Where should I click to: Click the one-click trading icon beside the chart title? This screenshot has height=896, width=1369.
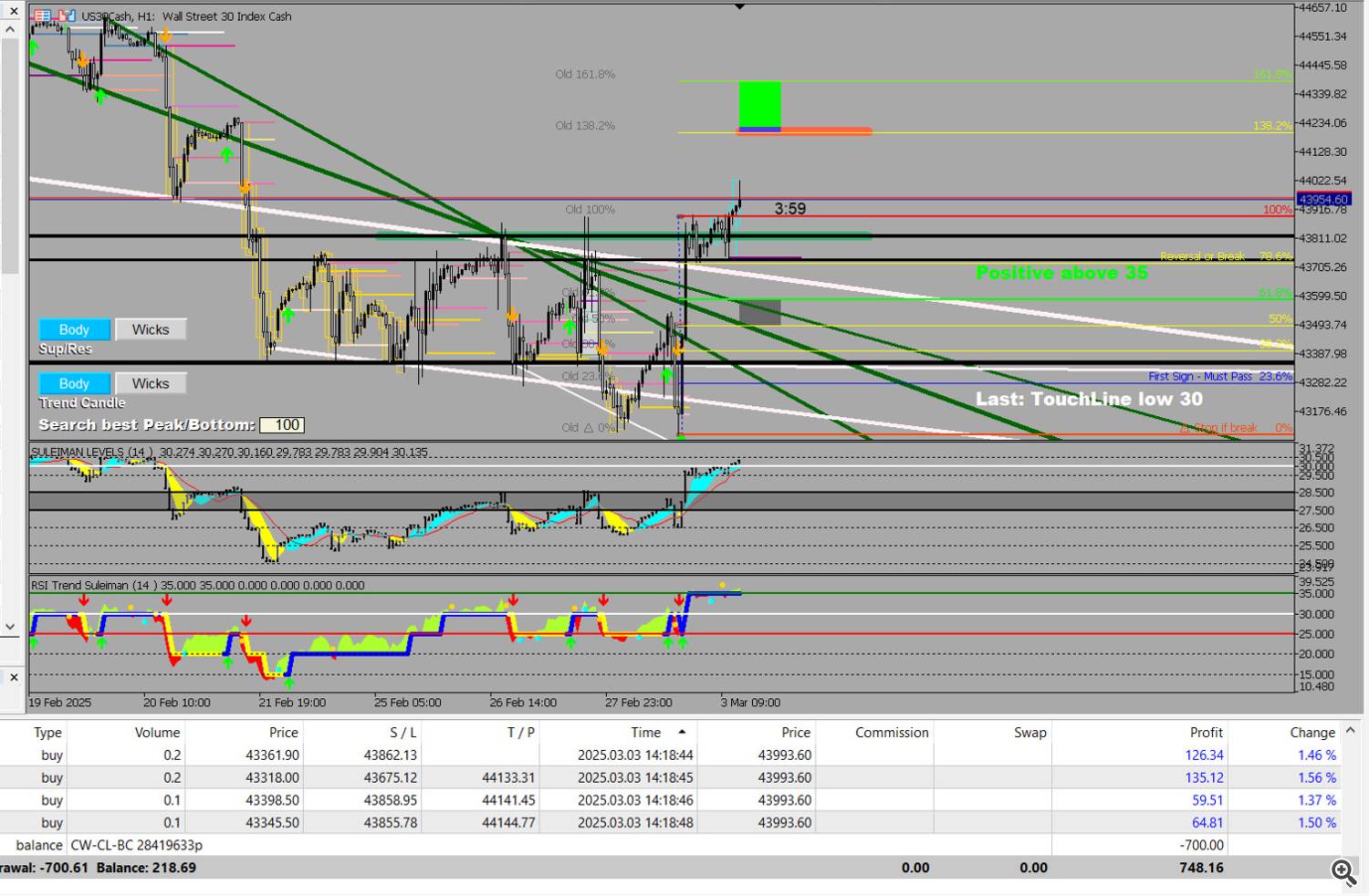[67, 16]
